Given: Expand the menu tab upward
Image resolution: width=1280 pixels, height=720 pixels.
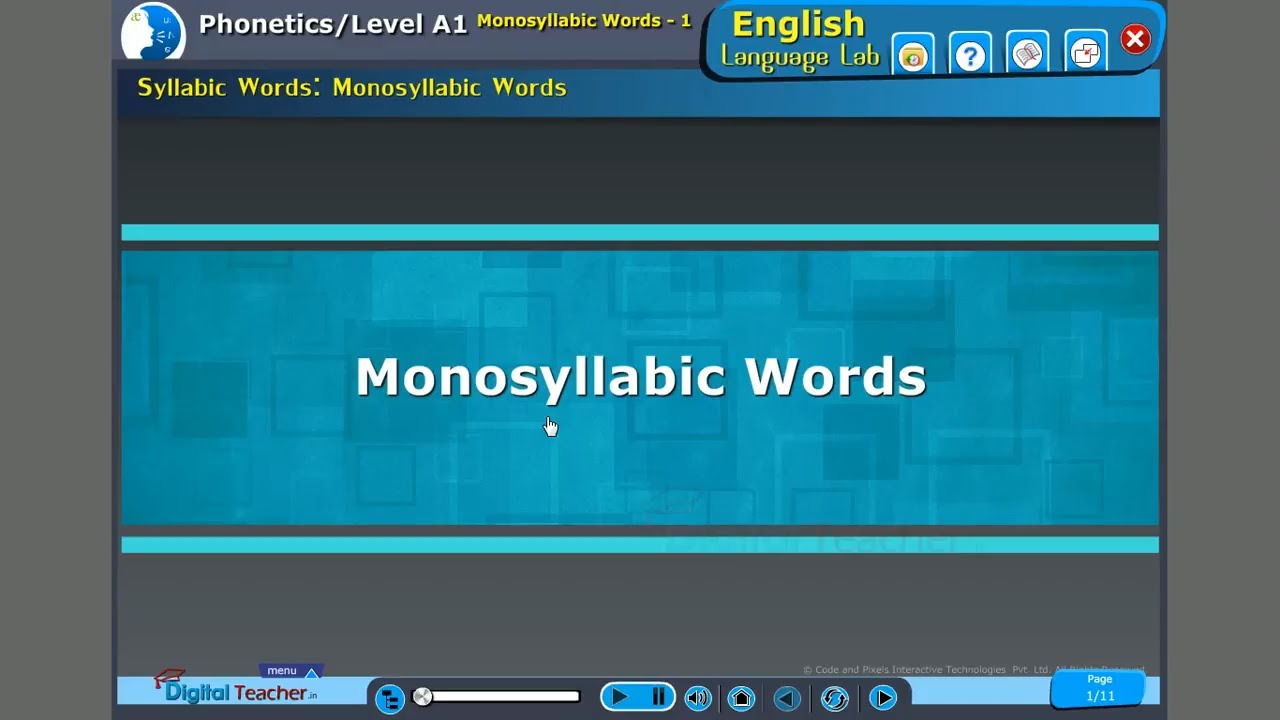Looking at the screenshot, I should click(x=291, y=671).
